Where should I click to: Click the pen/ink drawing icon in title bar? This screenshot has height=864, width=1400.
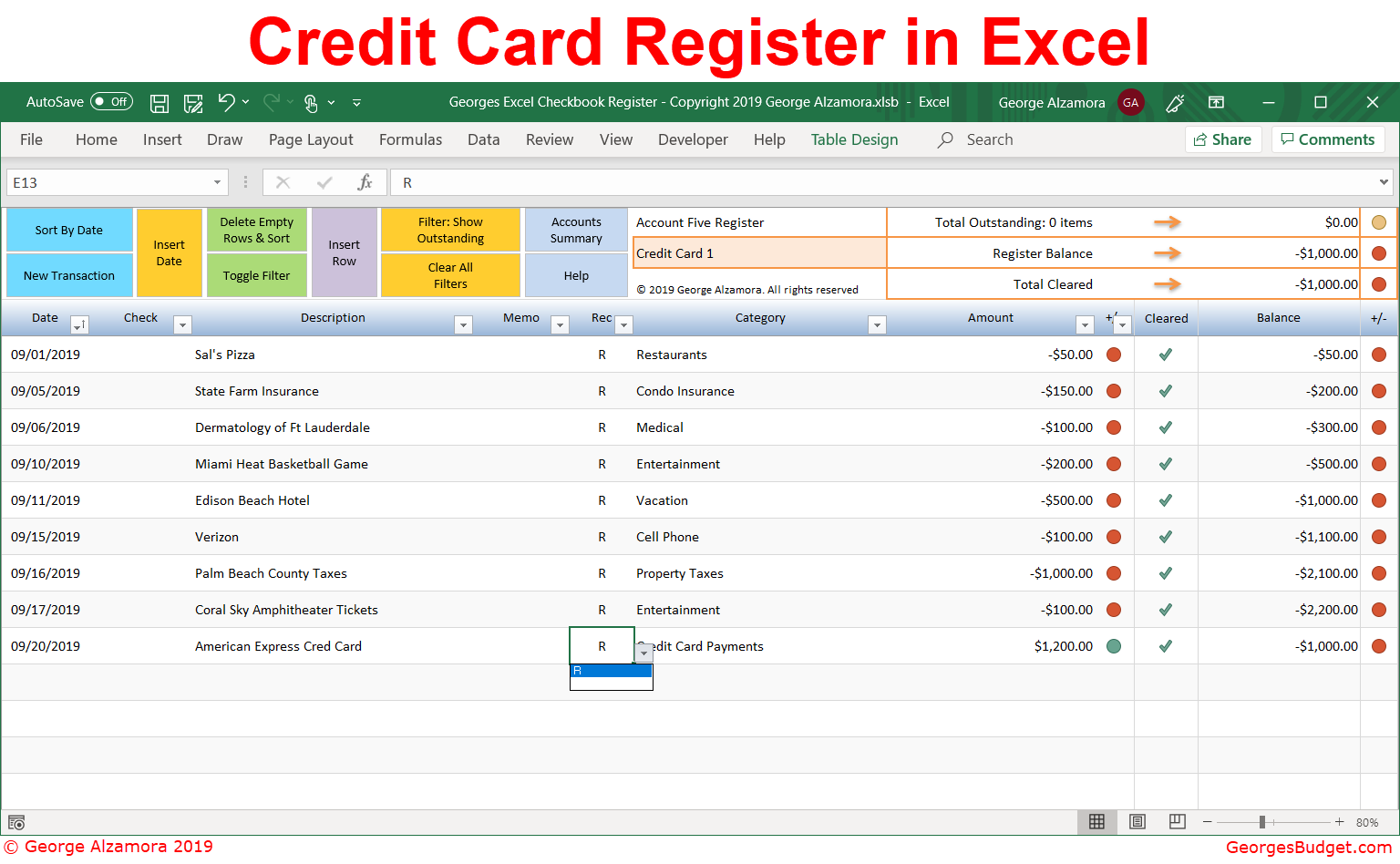1175,103
